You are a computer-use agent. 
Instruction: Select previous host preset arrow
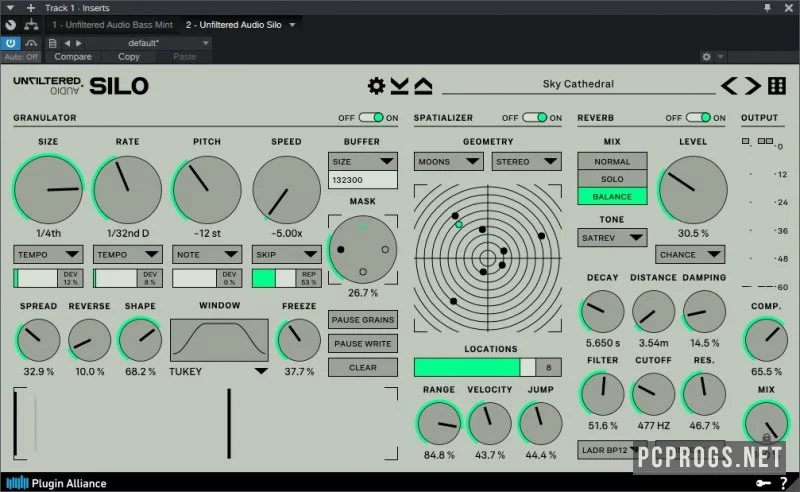point(67,43)
